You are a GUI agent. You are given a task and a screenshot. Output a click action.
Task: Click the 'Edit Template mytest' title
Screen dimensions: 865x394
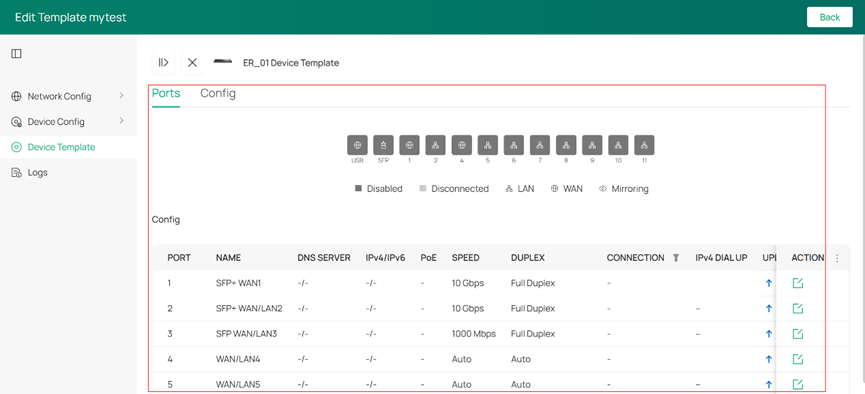(71, 17)
